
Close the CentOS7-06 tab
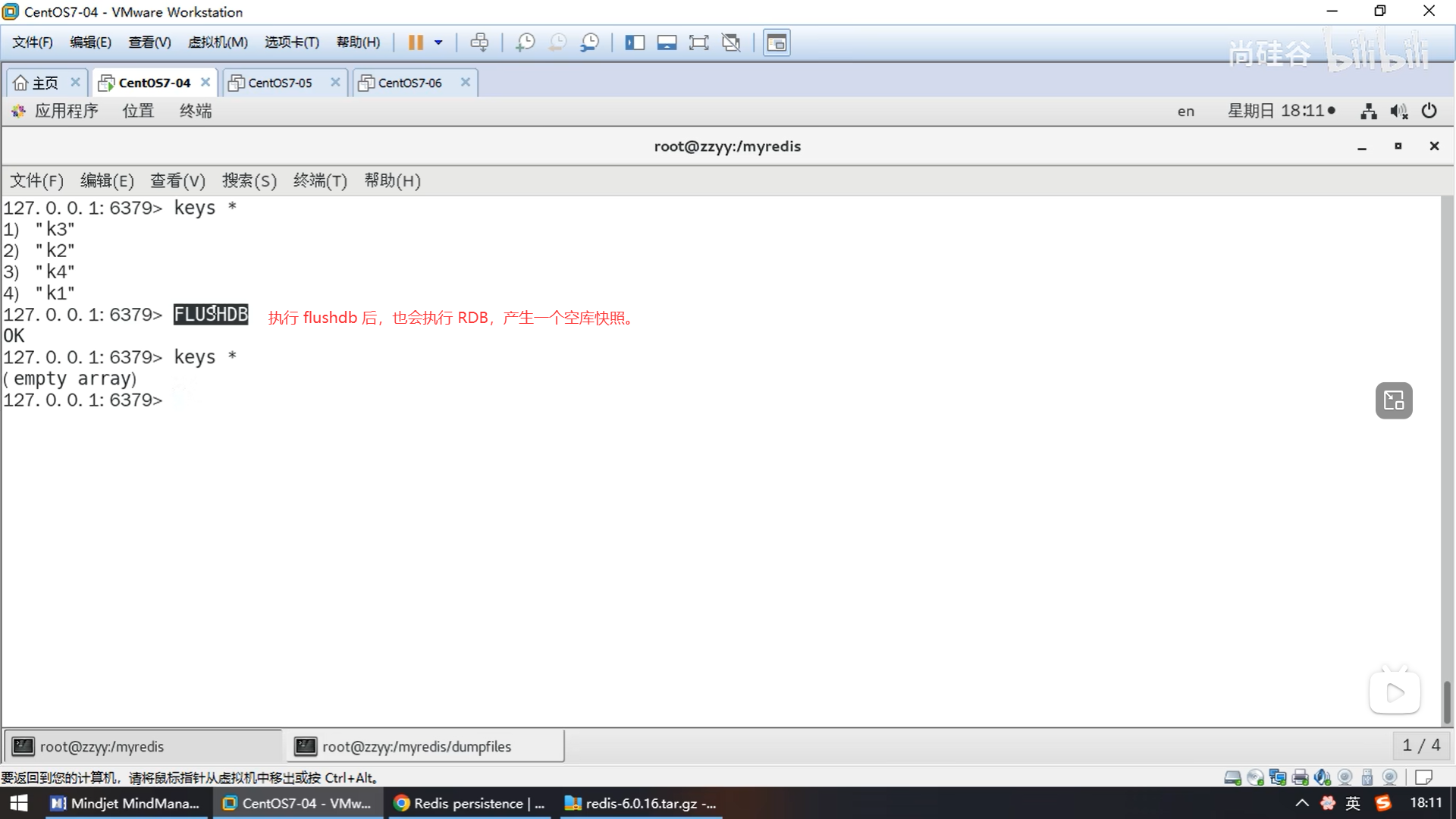[466, 82]
